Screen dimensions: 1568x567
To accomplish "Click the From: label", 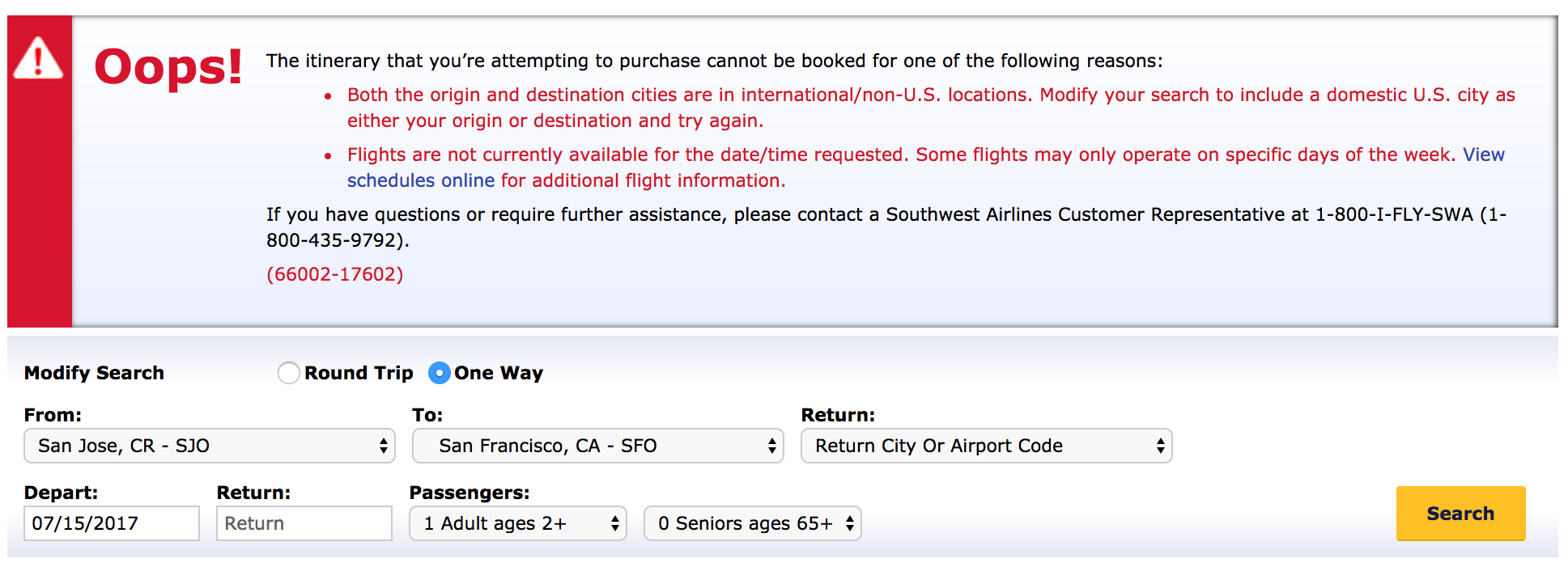I will click(x=53, y=415).
